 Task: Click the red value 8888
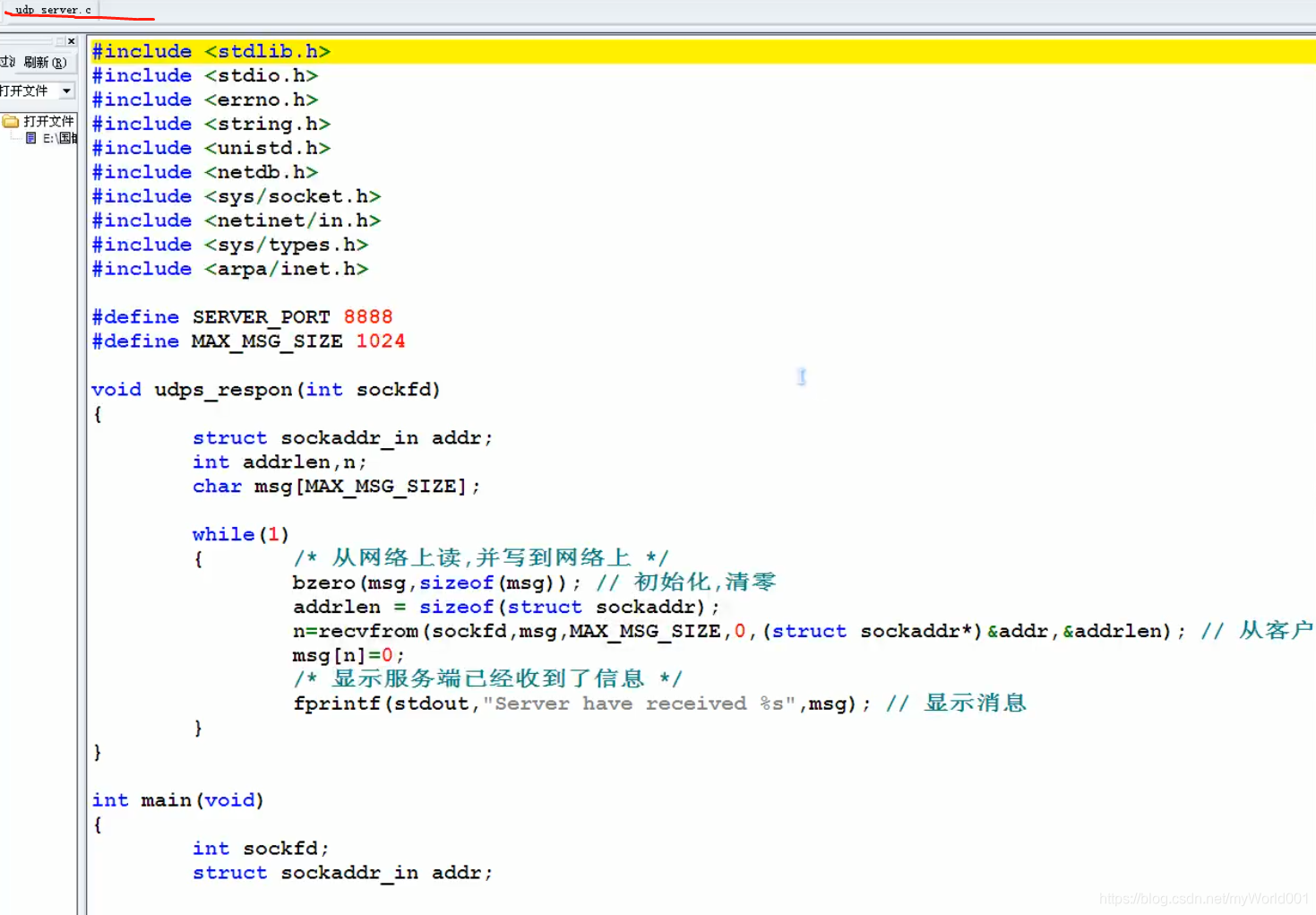[368, 317]
